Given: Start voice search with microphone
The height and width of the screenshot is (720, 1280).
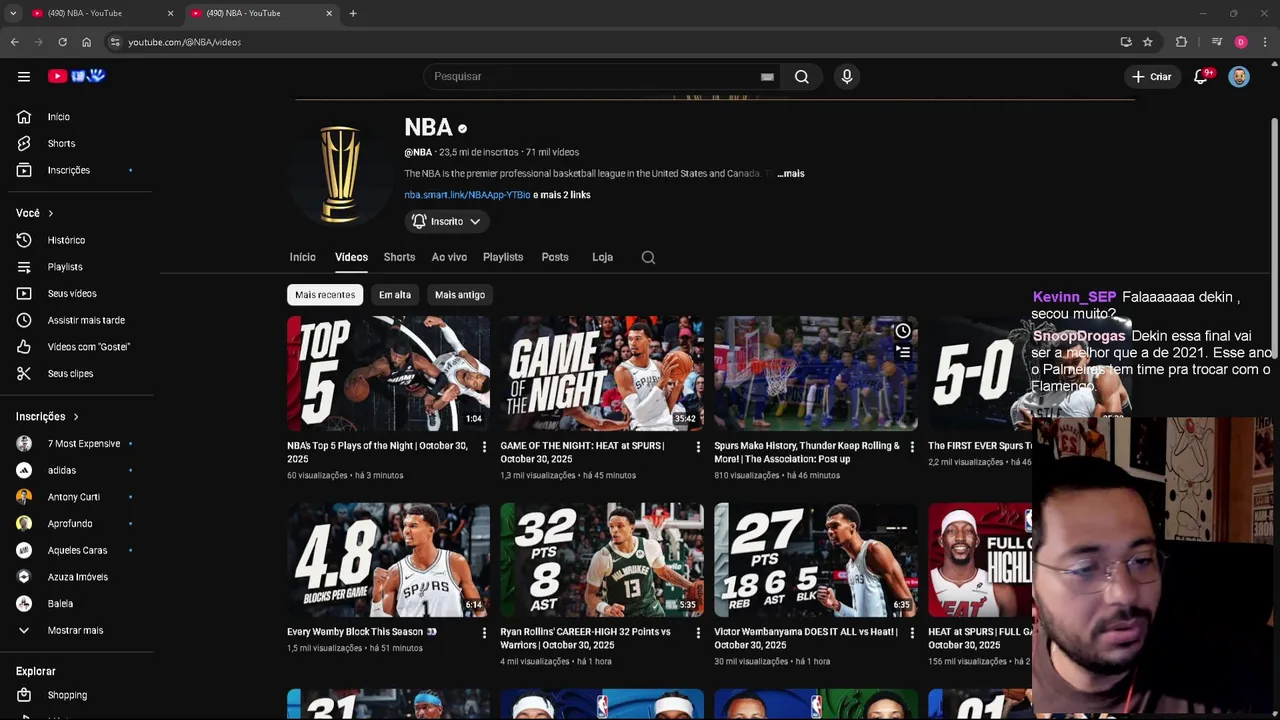Looking at the screenshot, I should pyautogui.click(x=847, y=76).
